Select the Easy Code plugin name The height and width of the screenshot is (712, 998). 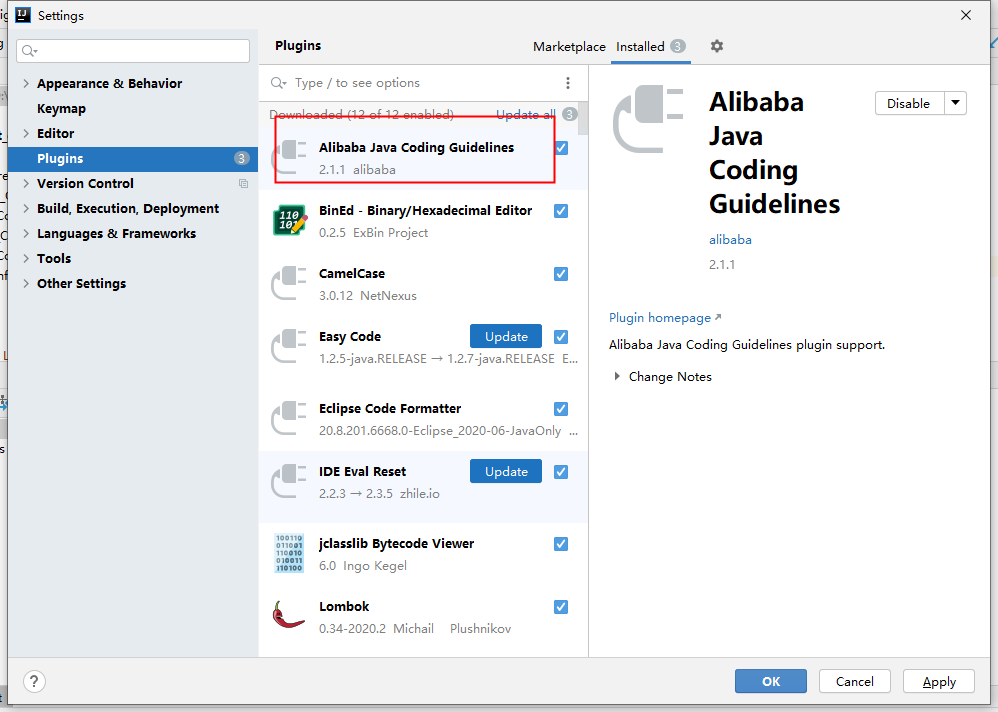tap(350, 337)
